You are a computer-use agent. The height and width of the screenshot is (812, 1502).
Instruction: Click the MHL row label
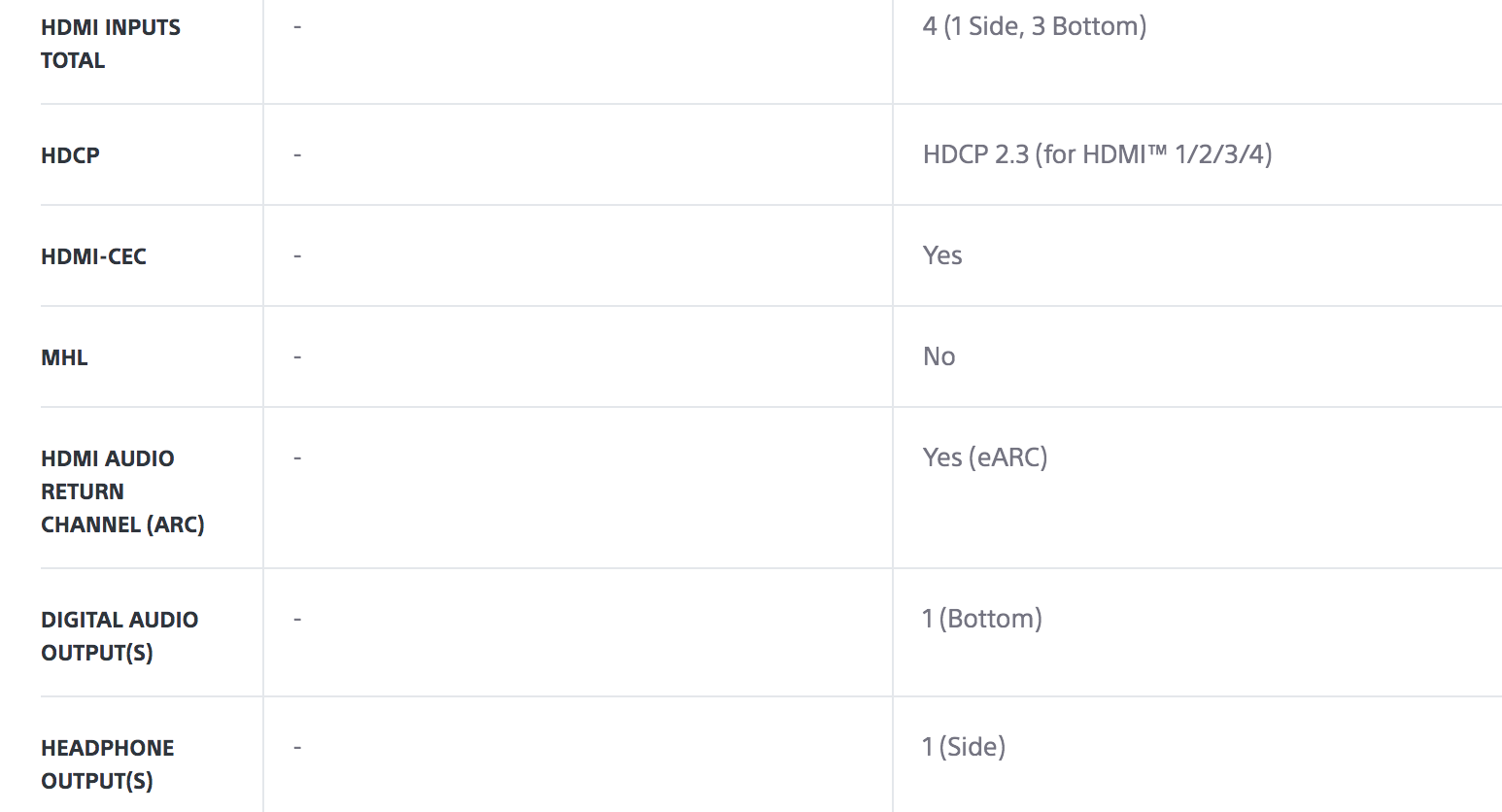click(64, 357)
